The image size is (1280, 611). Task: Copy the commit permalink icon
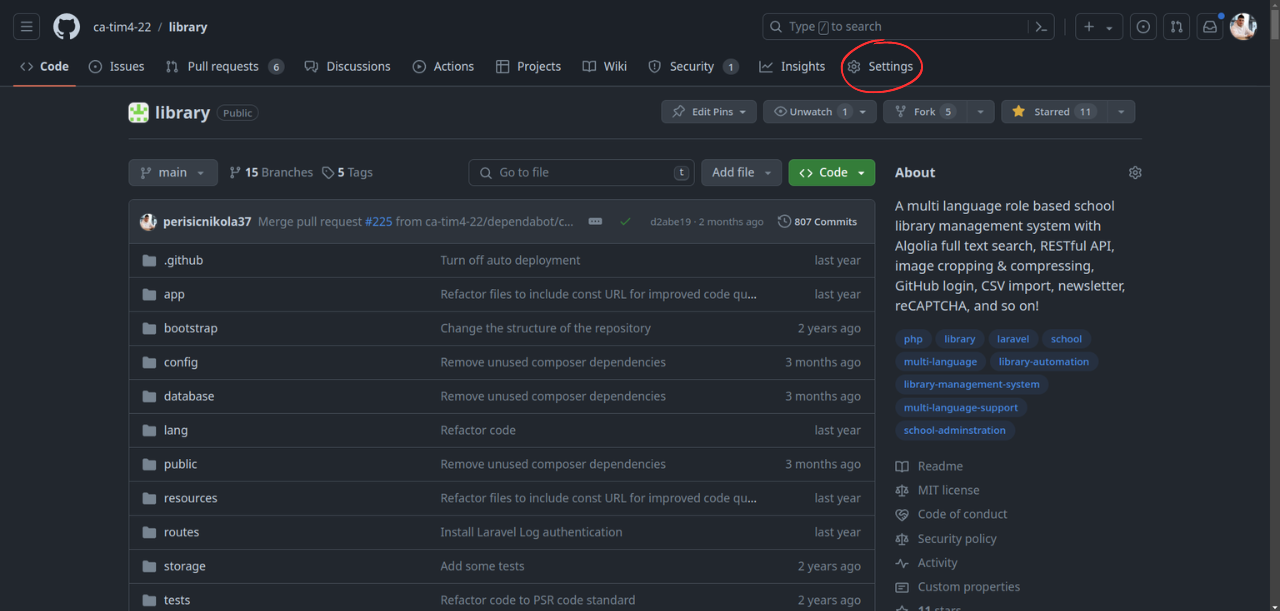(595, 221)
